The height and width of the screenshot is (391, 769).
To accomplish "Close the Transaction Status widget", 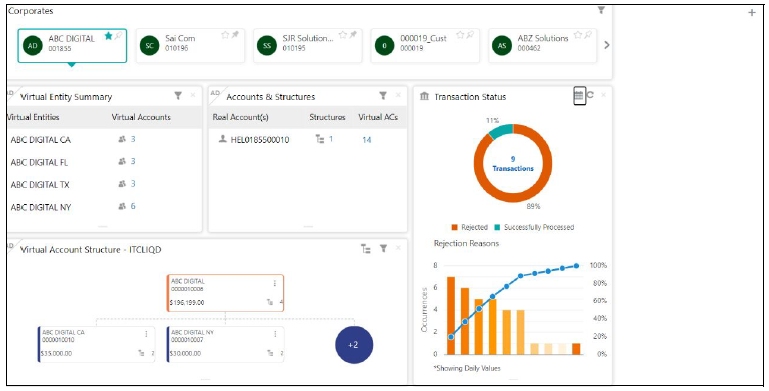I will click(603, 95).
